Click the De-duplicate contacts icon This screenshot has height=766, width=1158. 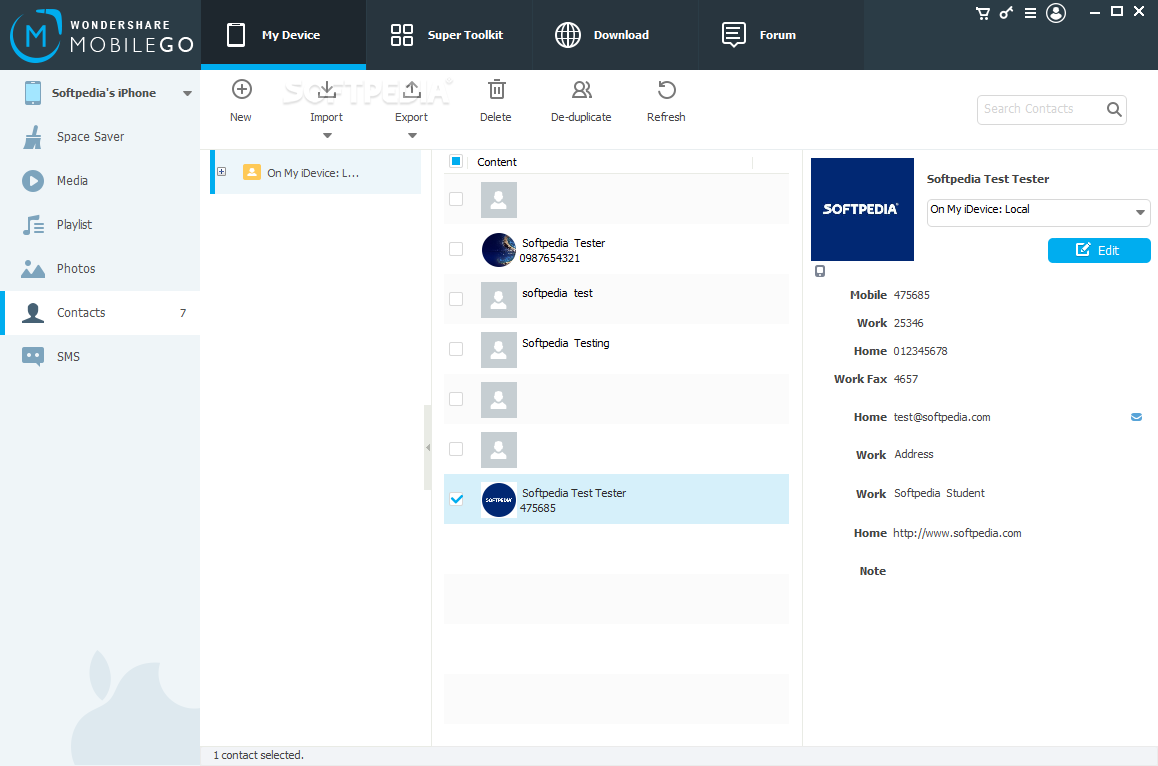[581, 89]
